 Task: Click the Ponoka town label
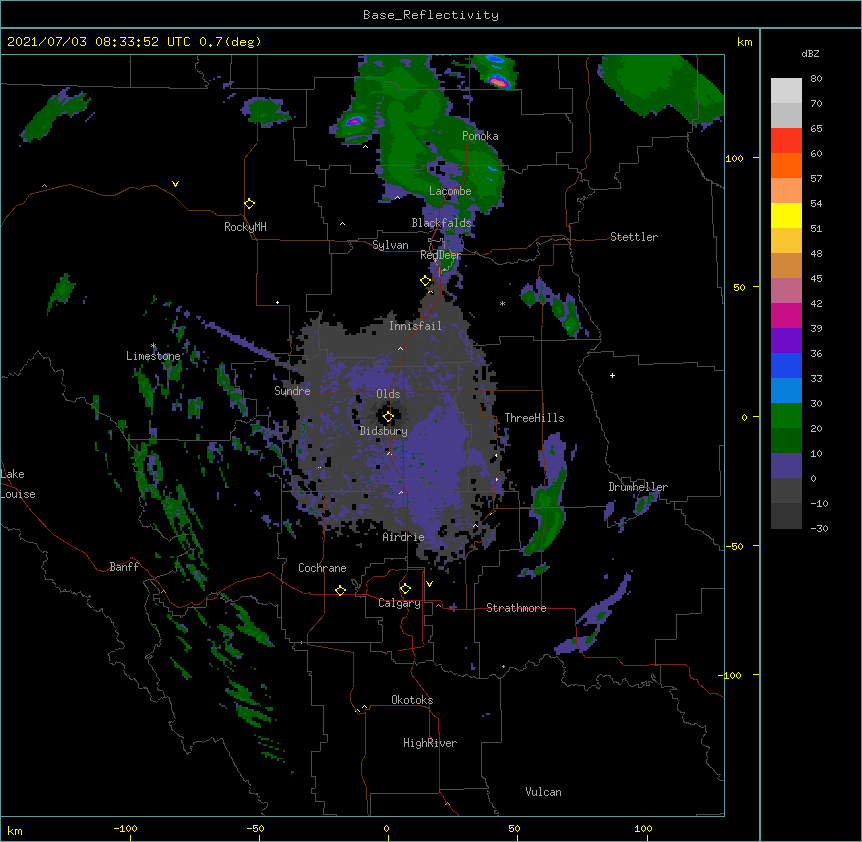[x=480, y=136]
